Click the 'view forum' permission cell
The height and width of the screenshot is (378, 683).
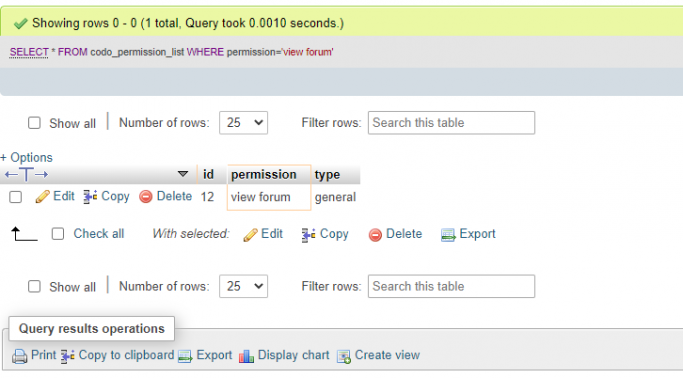(269, 197)
